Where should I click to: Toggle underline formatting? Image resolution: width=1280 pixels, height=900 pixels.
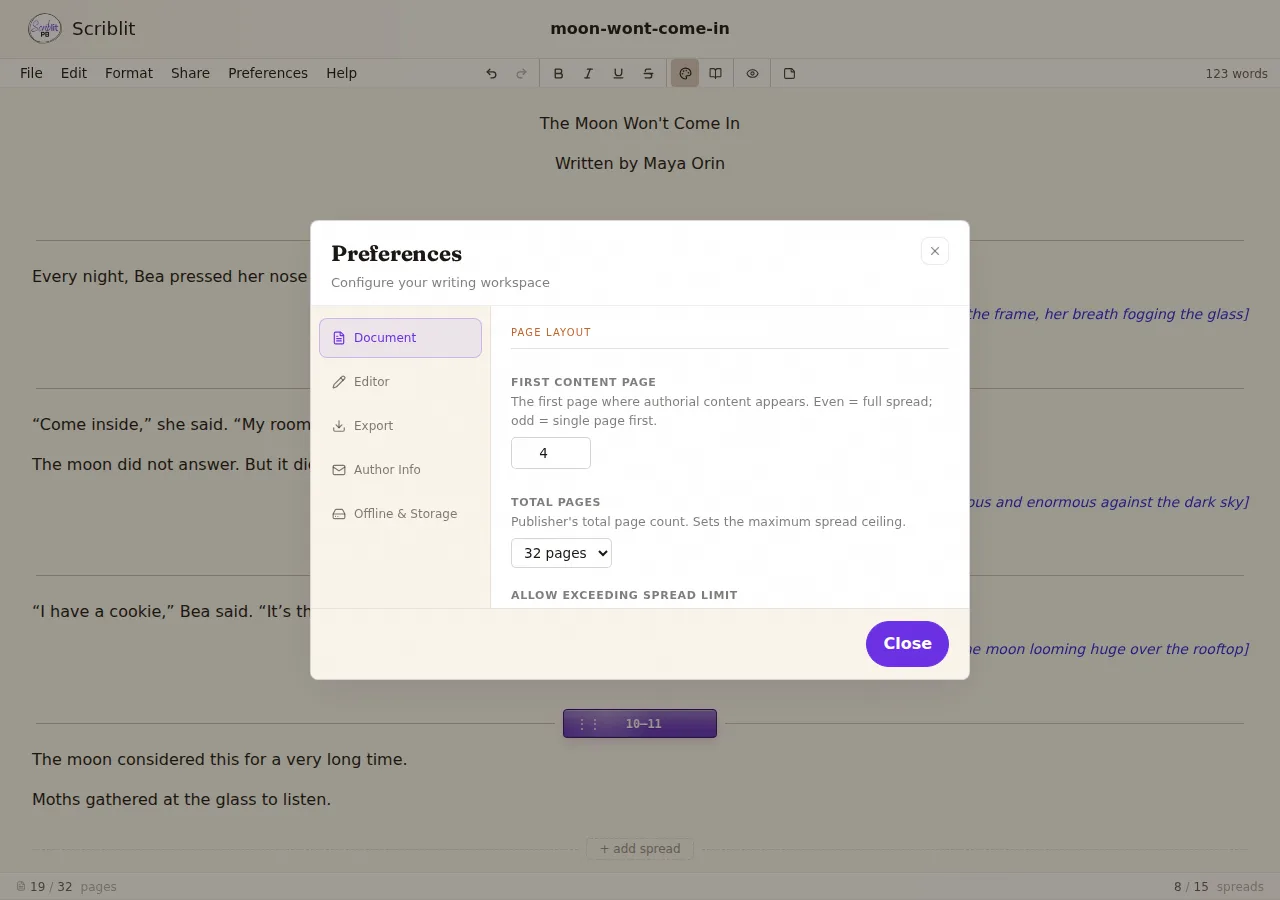(x=618, y=73)
